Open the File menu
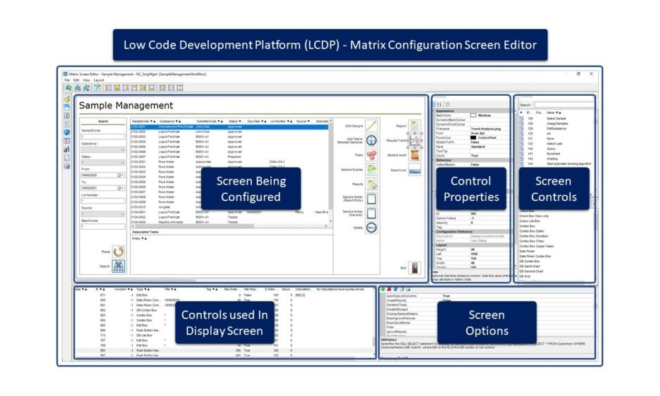660x396 pixels. pos(67,80)
